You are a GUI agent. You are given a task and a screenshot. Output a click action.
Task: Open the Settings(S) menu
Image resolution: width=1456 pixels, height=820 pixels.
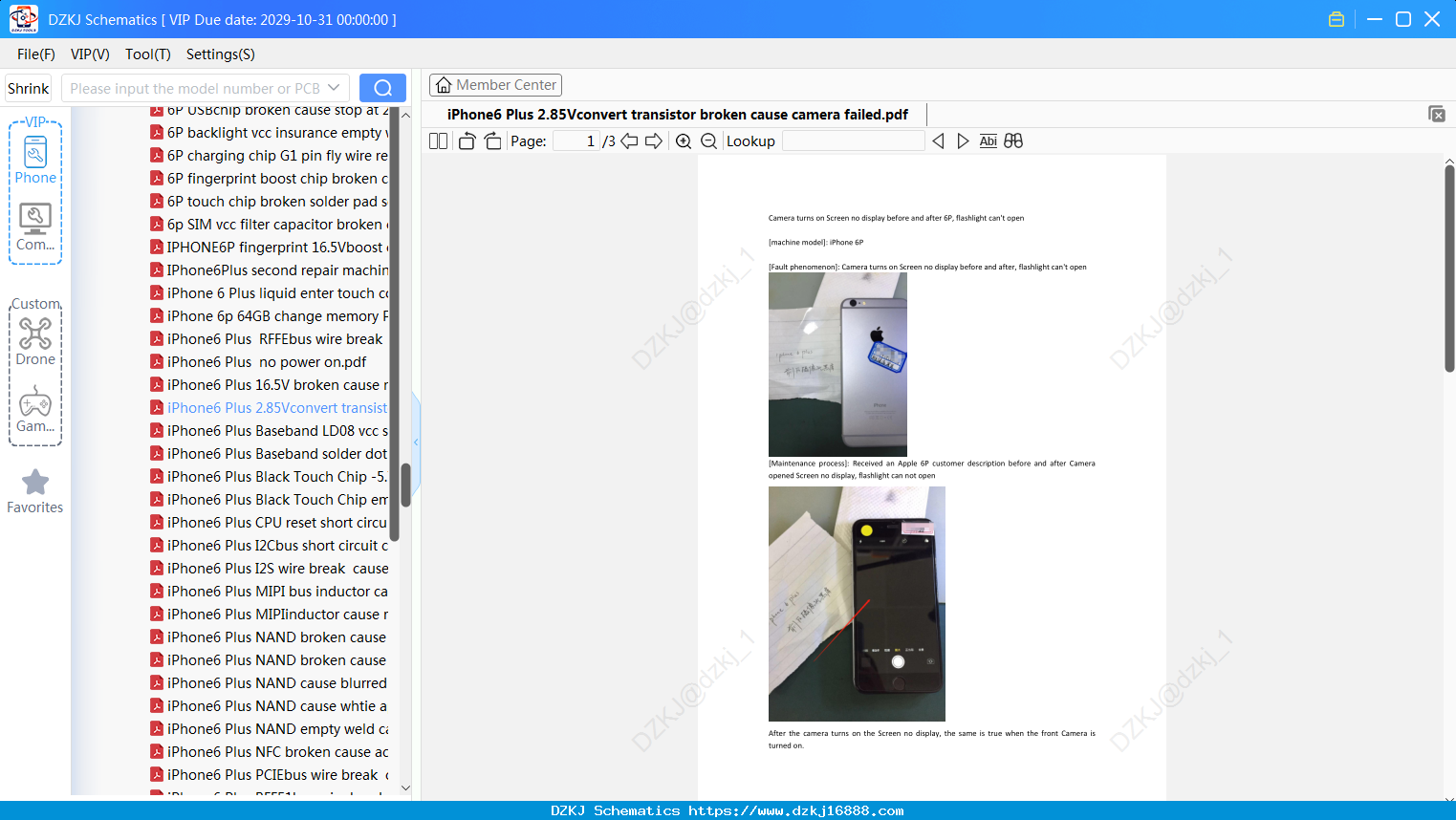(x=221, y=54)
